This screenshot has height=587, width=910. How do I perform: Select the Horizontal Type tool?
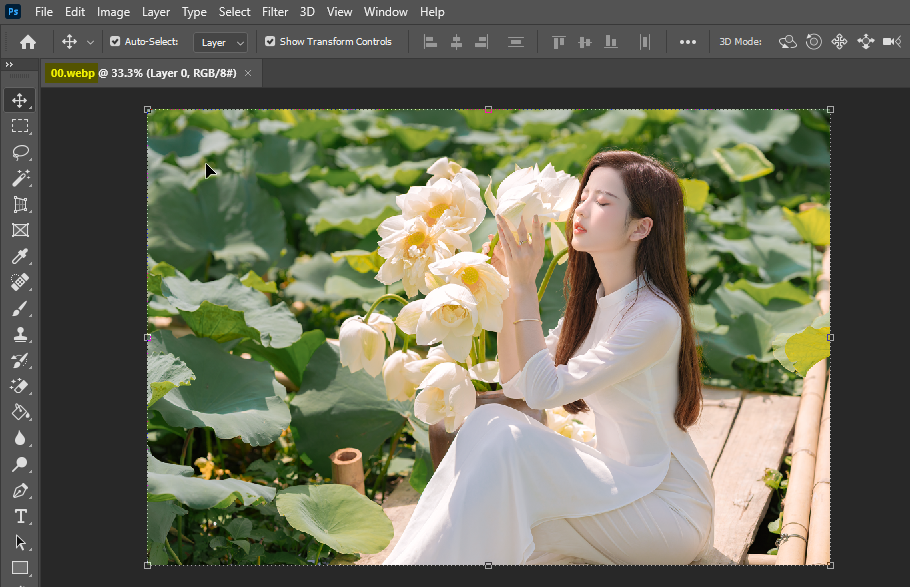(20, 516)
